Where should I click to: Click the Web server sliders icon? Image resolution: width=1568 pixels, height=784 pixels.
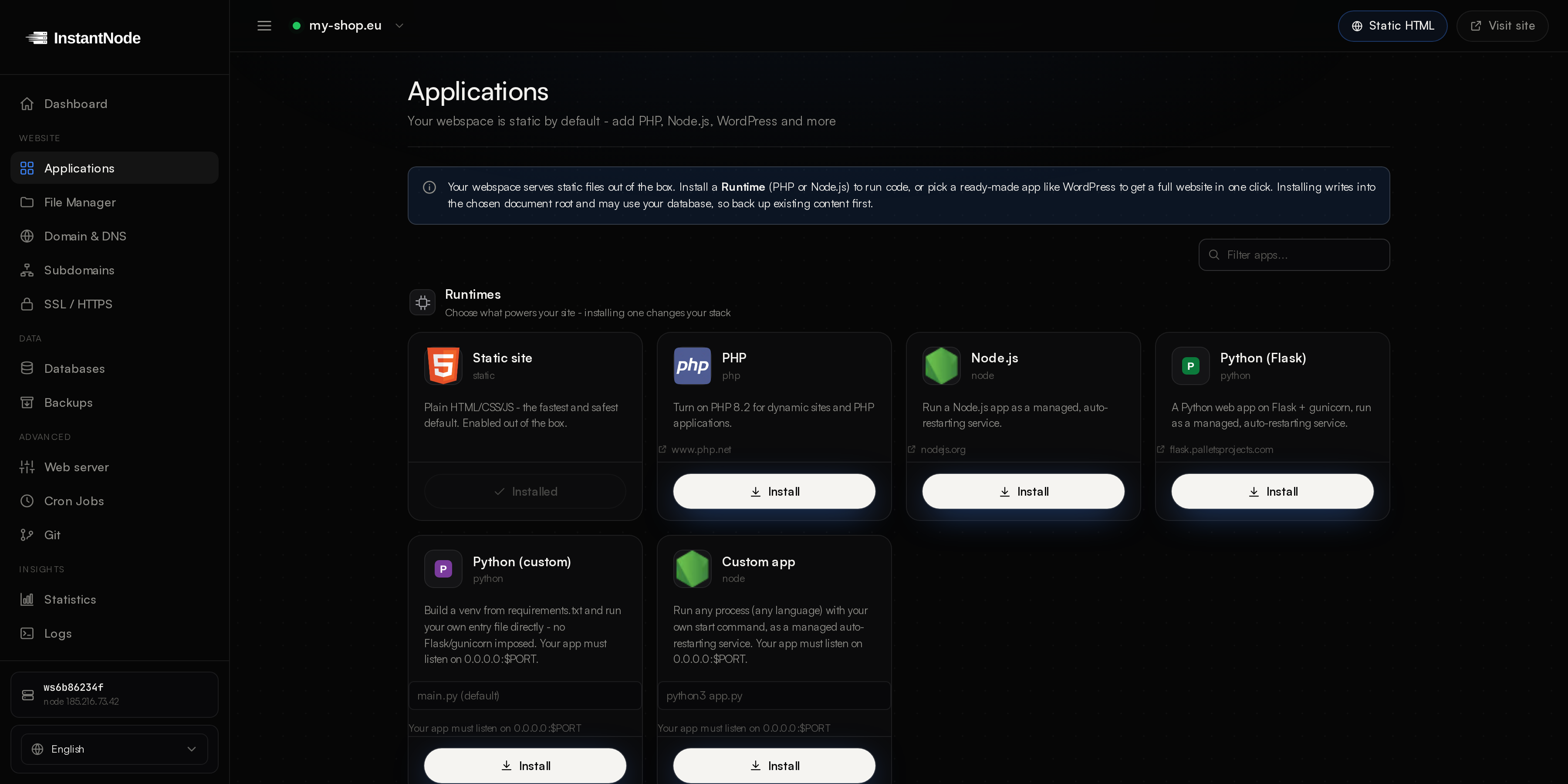(27, 467)
